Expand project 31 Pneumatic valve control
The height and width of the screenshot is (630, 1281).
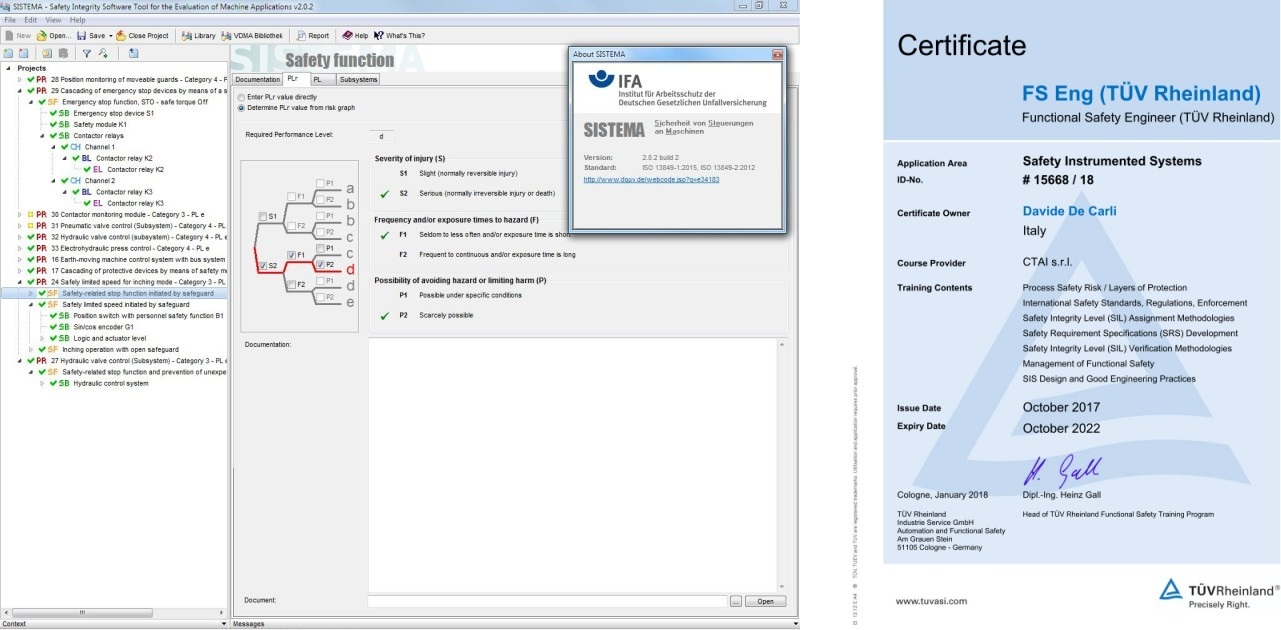pyautogui.click(x=19, y=225)
